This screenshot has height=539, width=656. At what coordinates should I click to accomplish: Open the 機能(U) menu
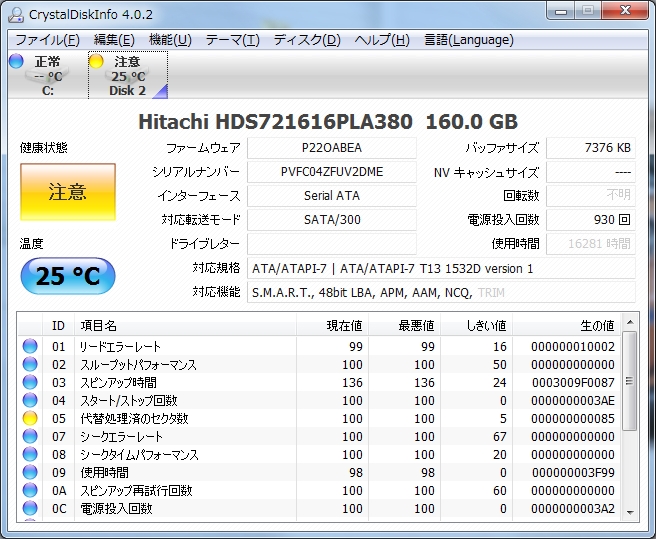tap(170, 40)
